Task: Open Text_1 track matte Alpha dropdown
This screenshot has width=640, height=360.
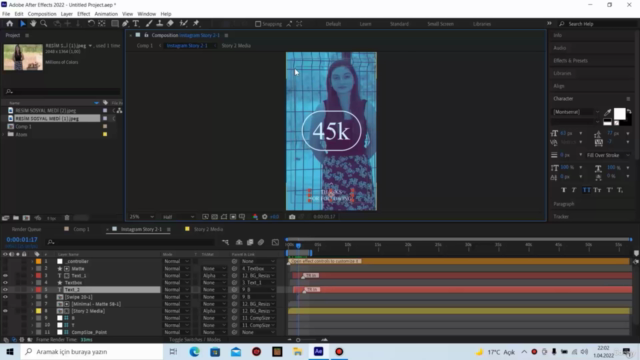Action: [214, 276]
